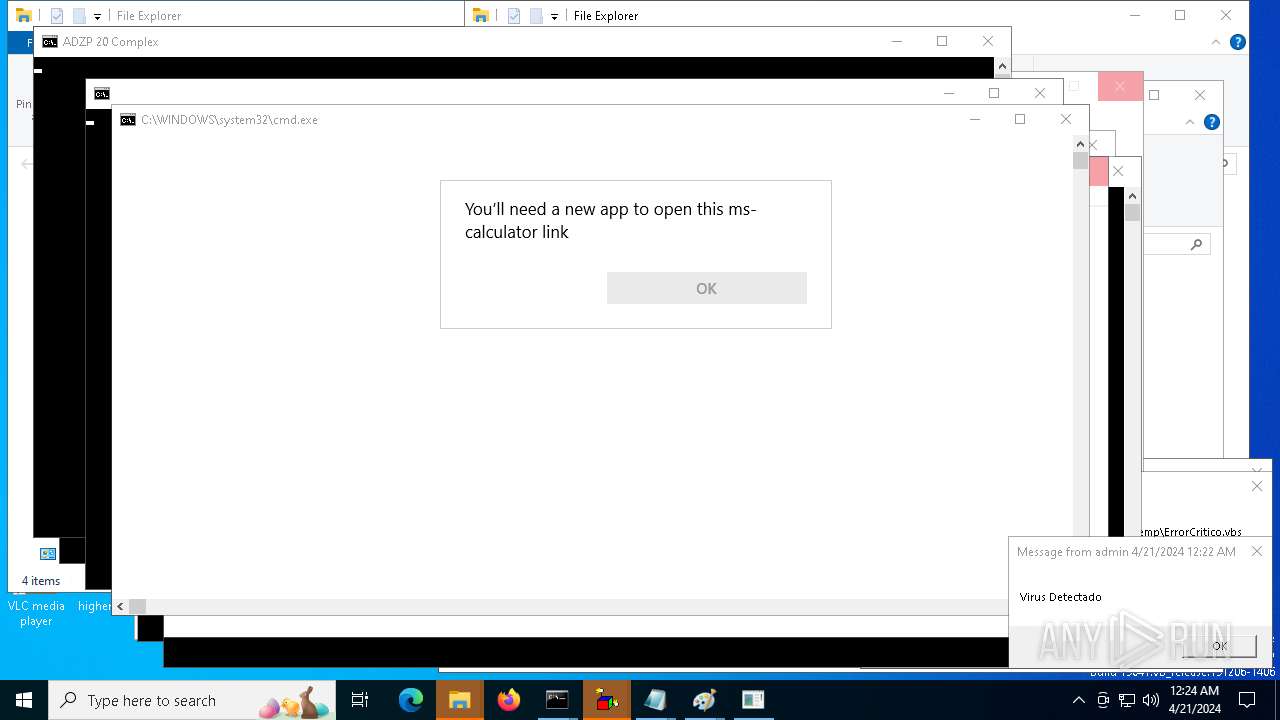Launch Firefox from the taskbar

pos(508,700)
